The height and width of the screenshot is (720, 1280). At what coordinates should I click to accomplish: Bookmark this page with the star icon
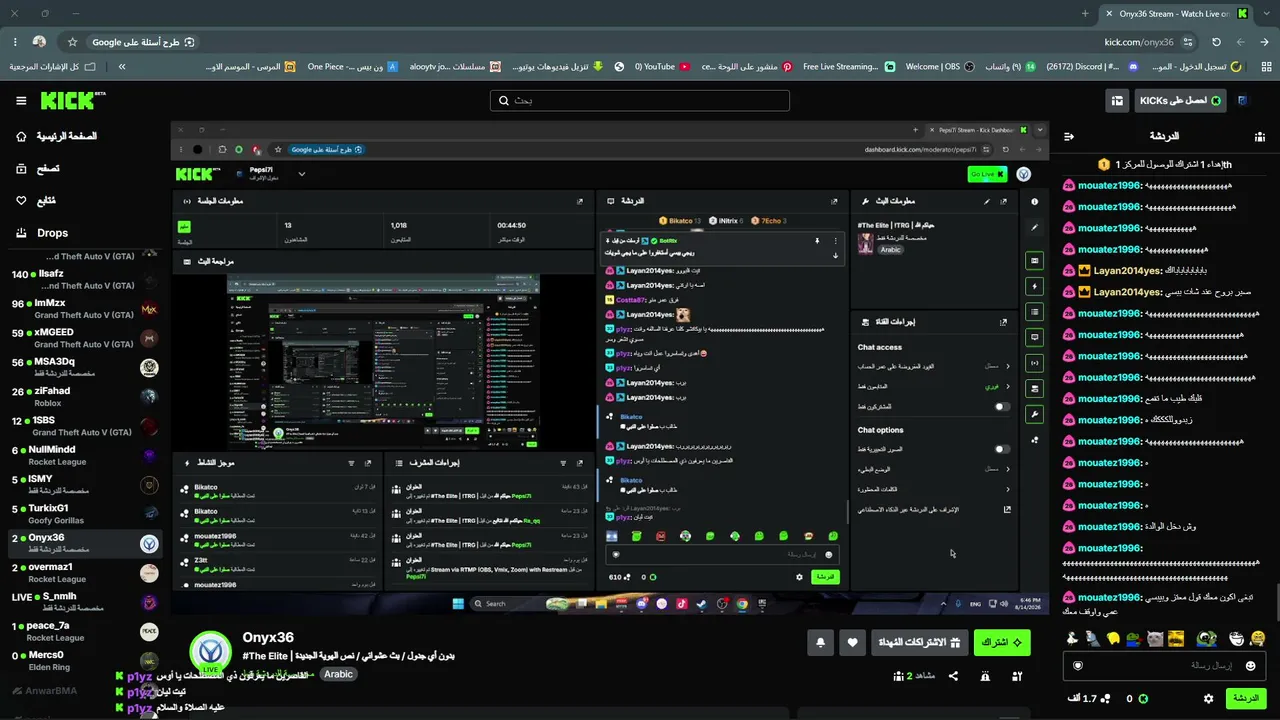tap(72, 42)
